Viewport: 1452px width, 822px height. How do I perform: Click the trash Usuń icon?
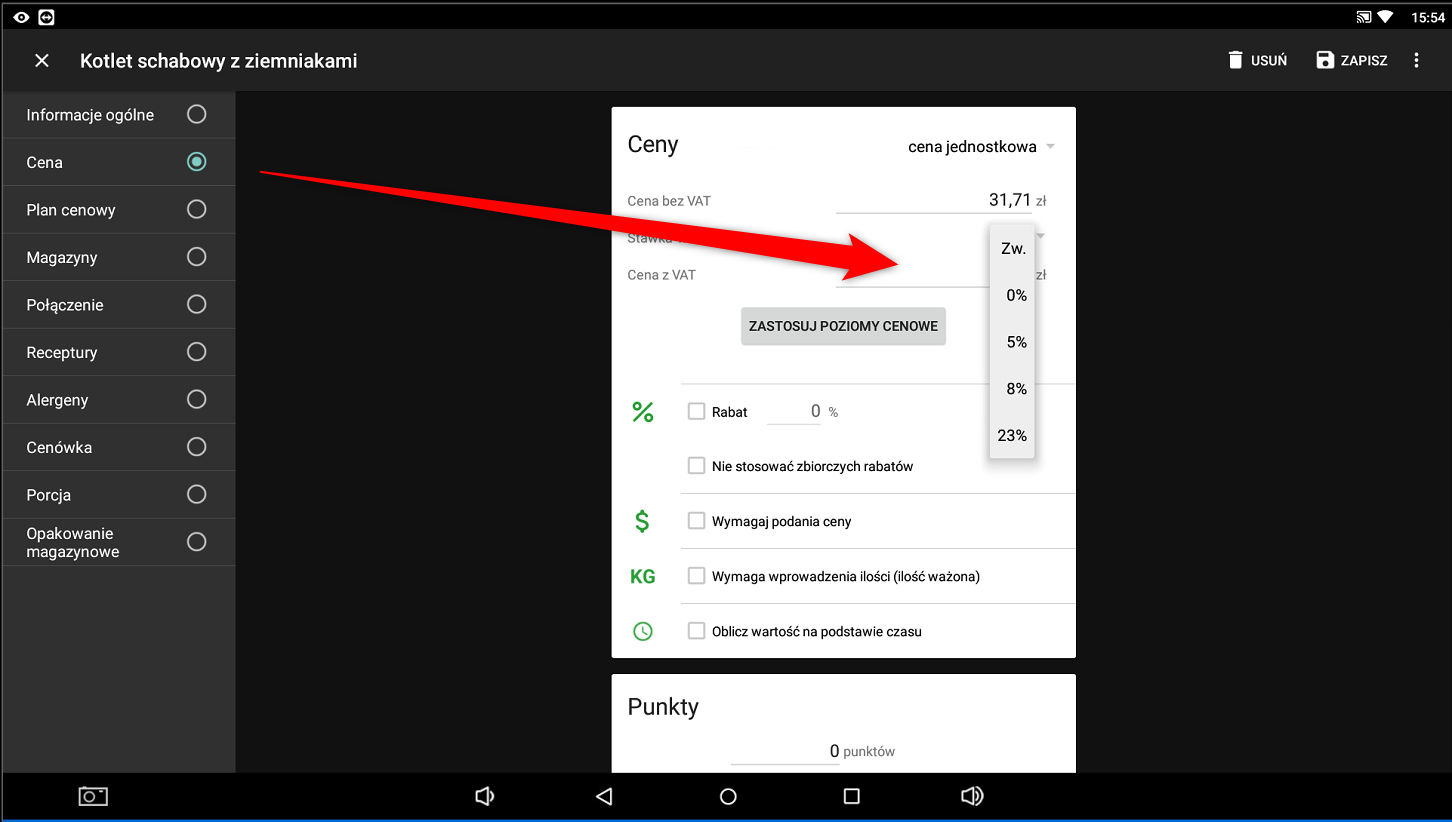[x=1237, y=60]
